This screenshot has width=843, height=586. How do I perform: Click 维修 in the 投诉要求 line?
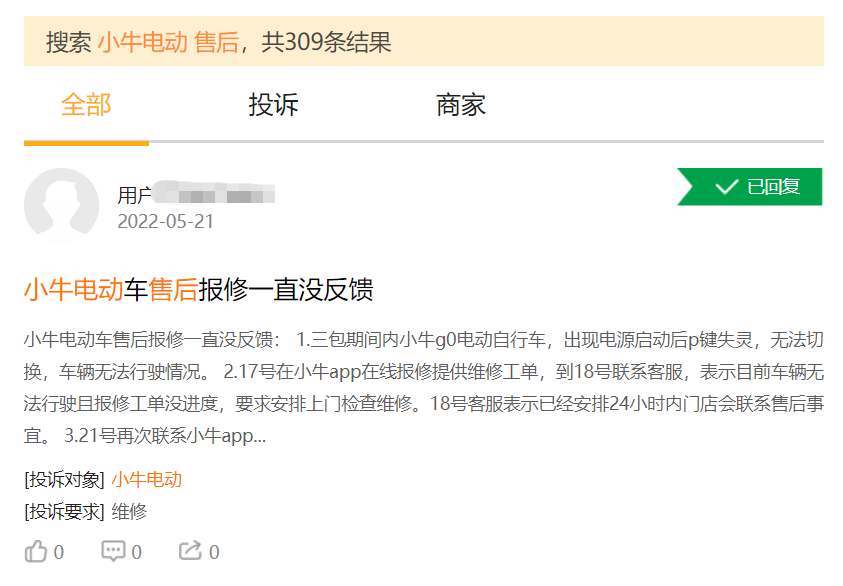[129, 511]
